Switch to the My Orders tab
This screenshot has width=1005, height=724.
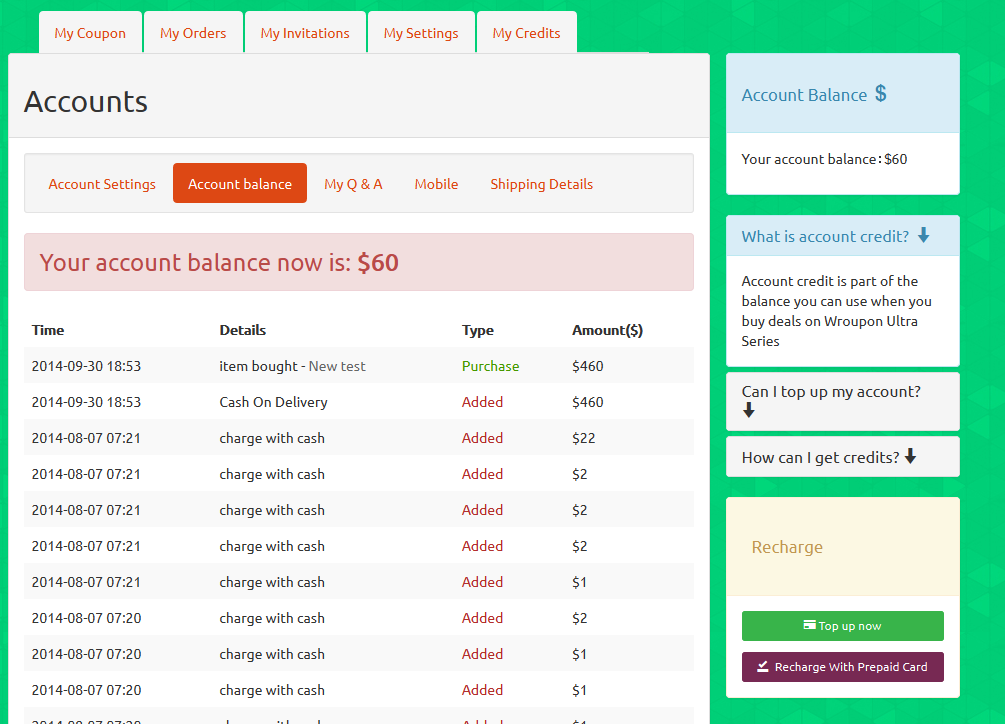click(193, 32)
